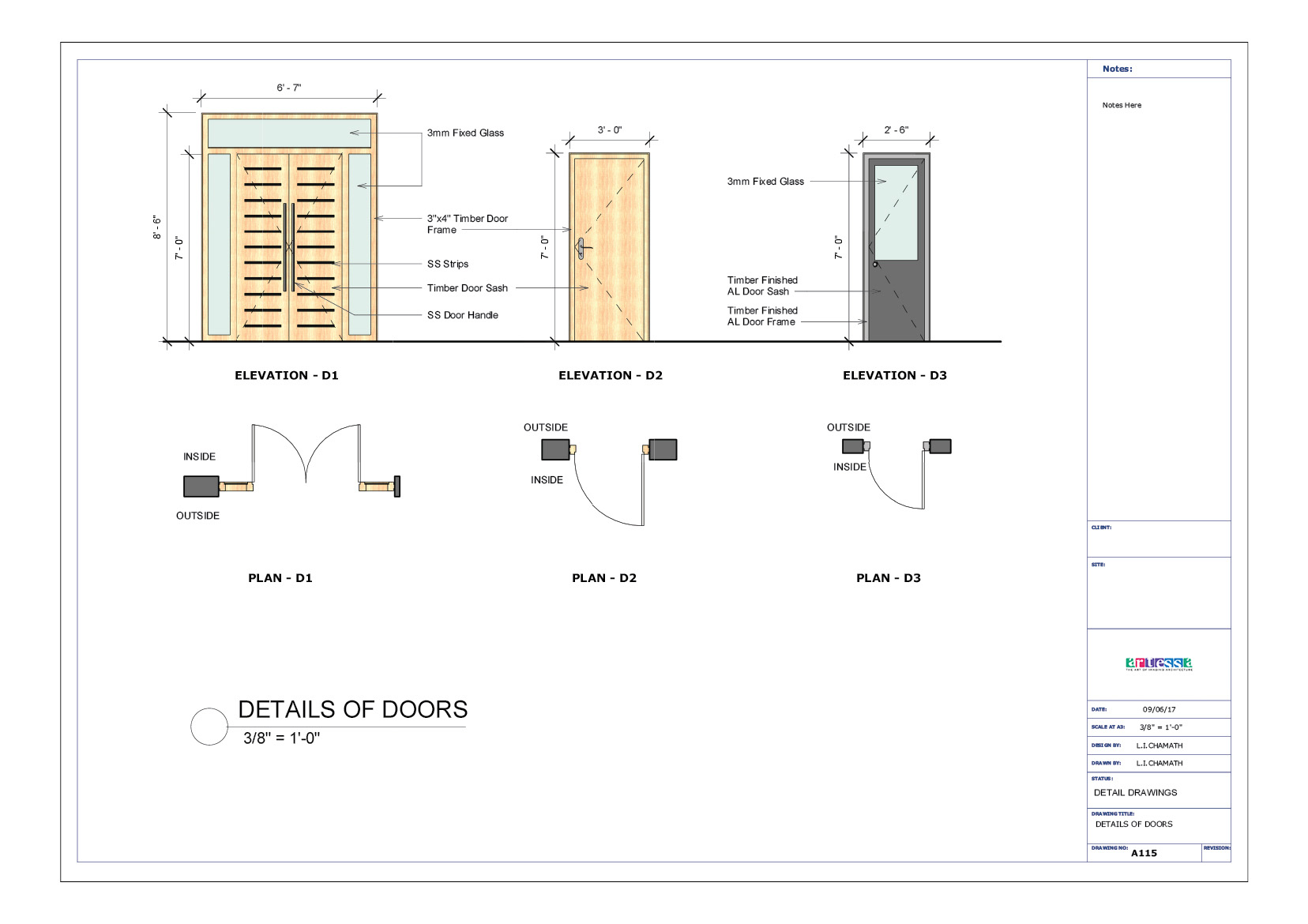Select the drawing number A115
This screenshot has width=1308, height=924.
(1144, 853)
